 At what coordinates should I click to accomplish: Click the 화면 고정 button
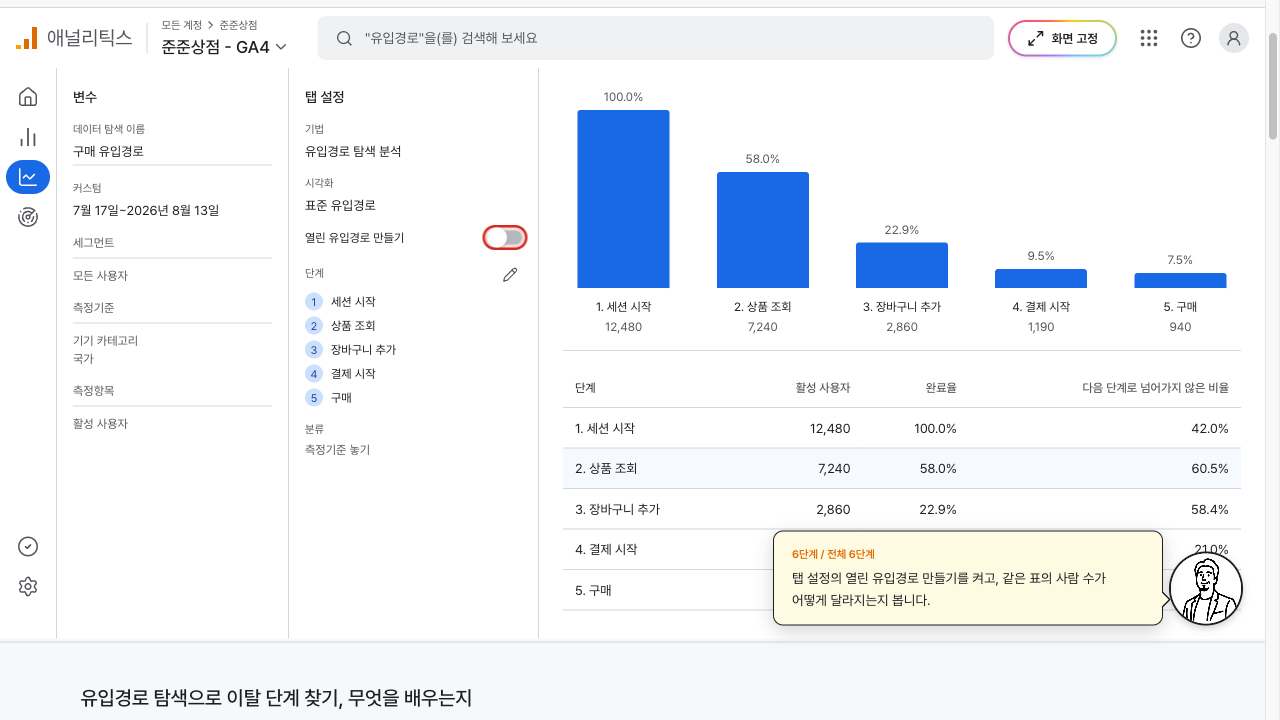(x=1062, y=38)
